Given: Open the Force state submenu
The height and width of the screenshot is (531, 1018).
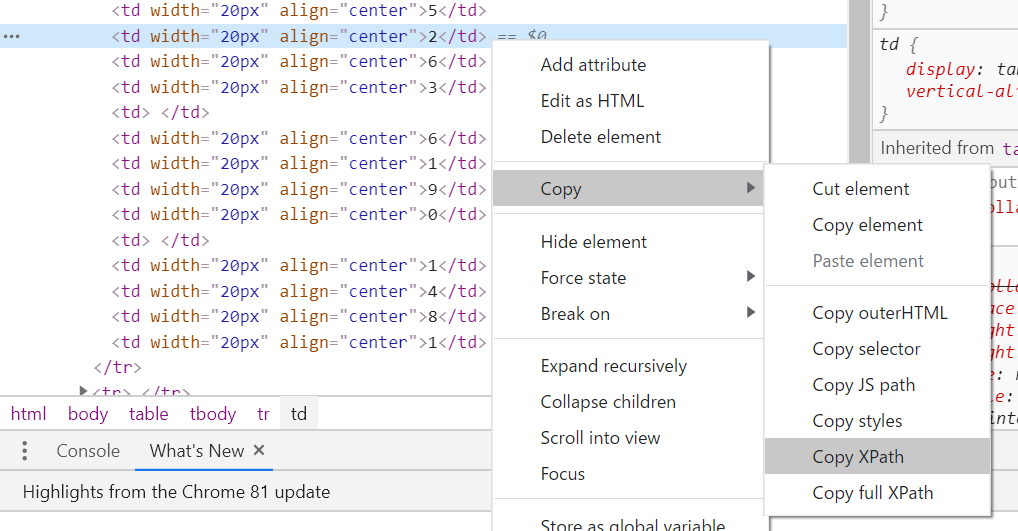Looking at the screenshot, I should pos(583,278).
